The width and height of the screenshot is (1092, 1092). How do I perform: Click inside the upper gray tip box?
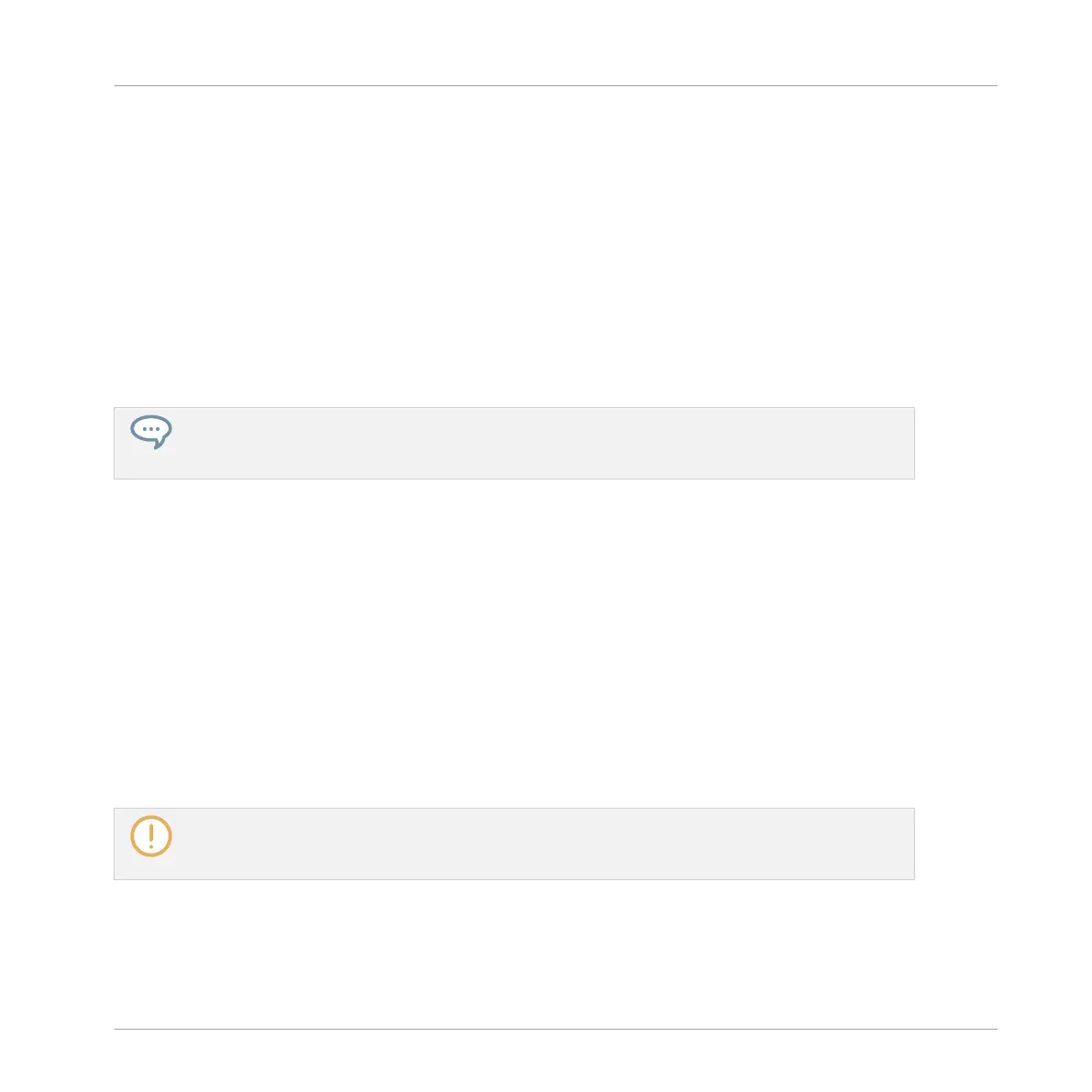pos(514,443)
